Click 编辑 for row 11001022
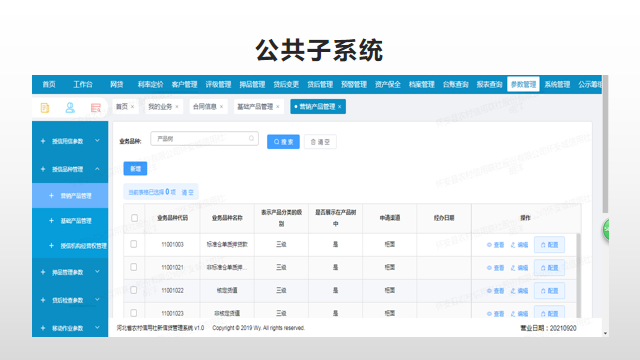Image resolution: width=640 pixels, height=360 pixels. point(520,291)
